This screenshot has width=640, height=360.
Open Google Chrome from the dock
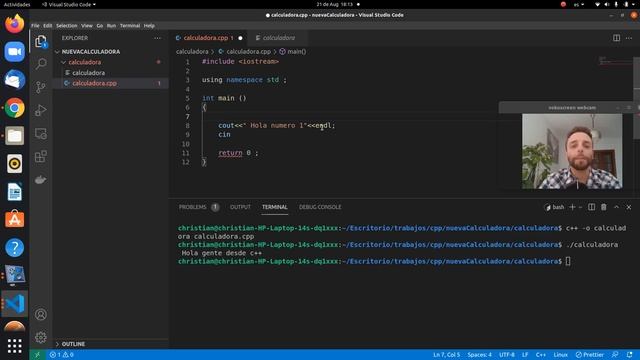pyautogui.click(x=15, y=108)
